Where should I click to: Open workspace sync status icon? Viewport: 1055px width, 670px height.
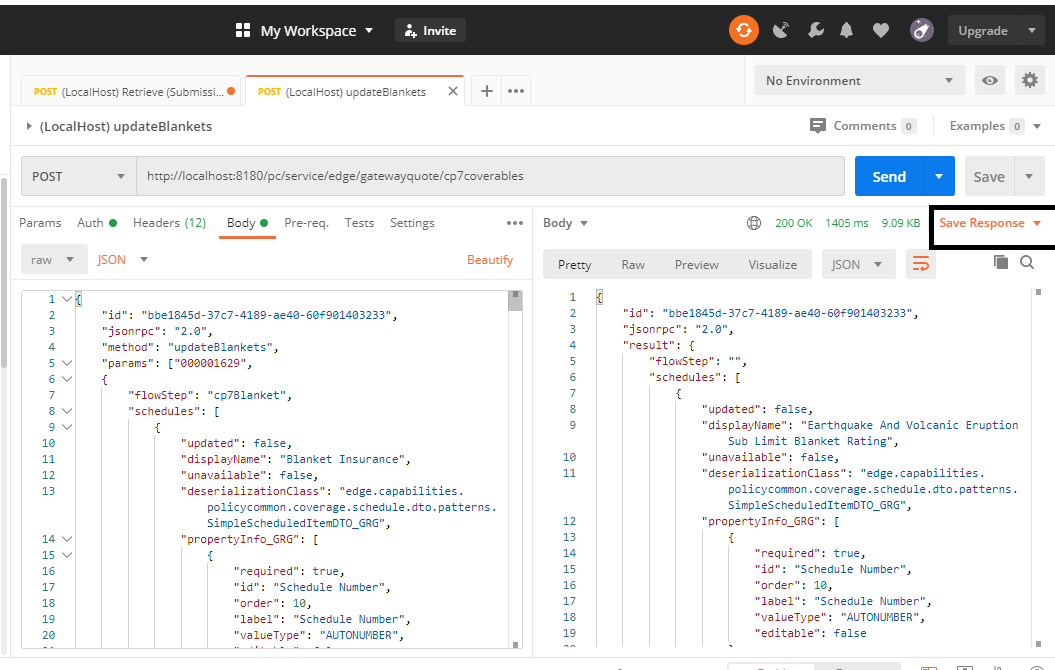point(744,30)
